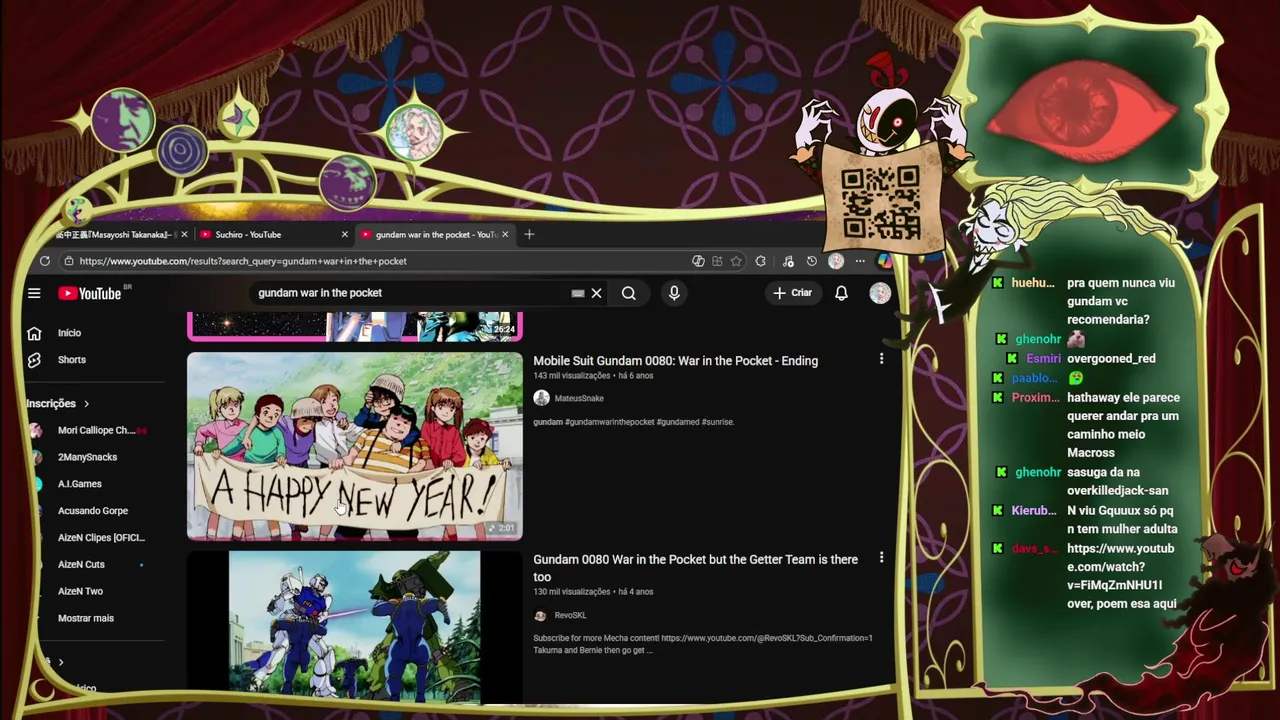Screen dimensions: 1280x720
Task: Open more options for War in the Pocket - Ending
Action: [881, 358]
